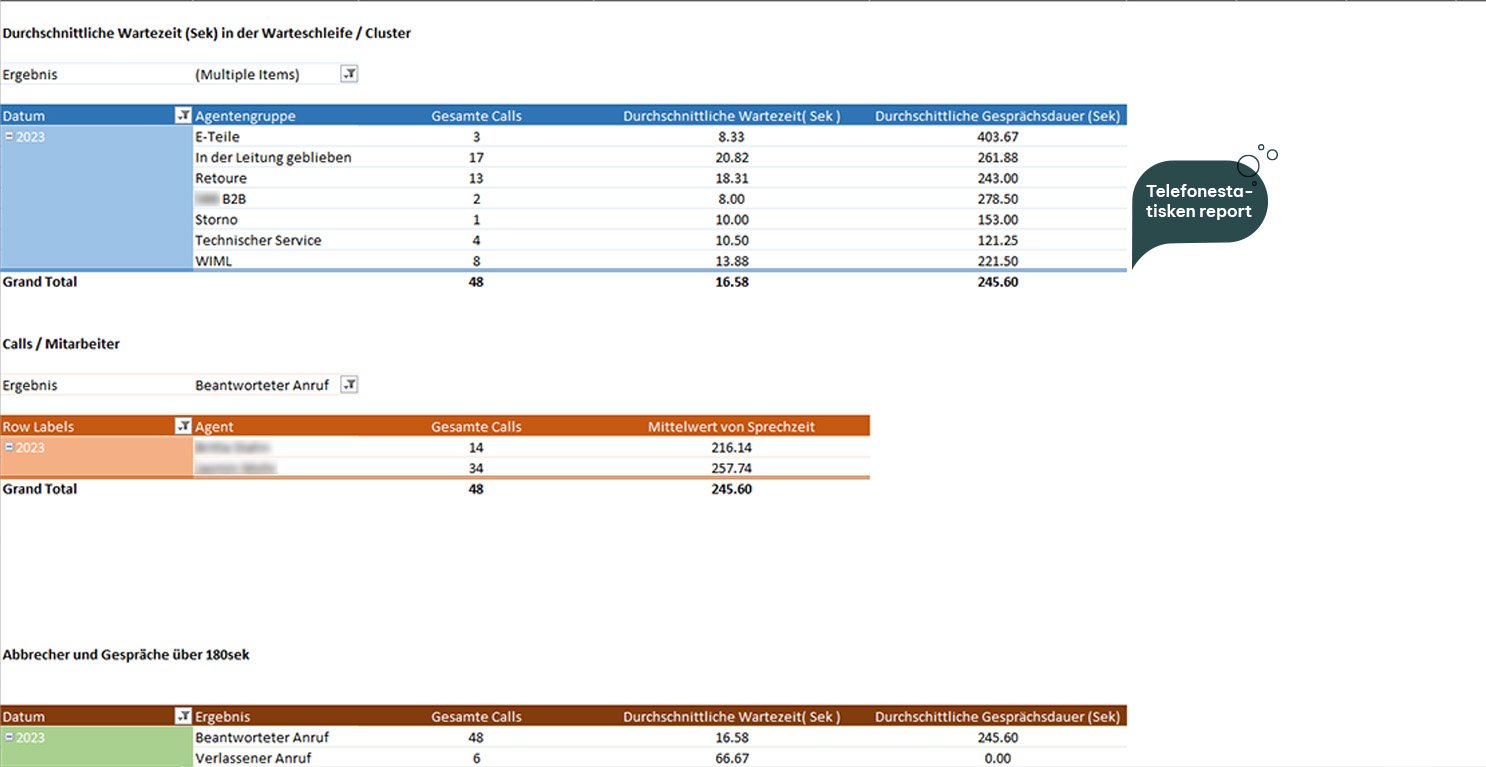Click the Agentengruppe column header

tap(245, 116)
